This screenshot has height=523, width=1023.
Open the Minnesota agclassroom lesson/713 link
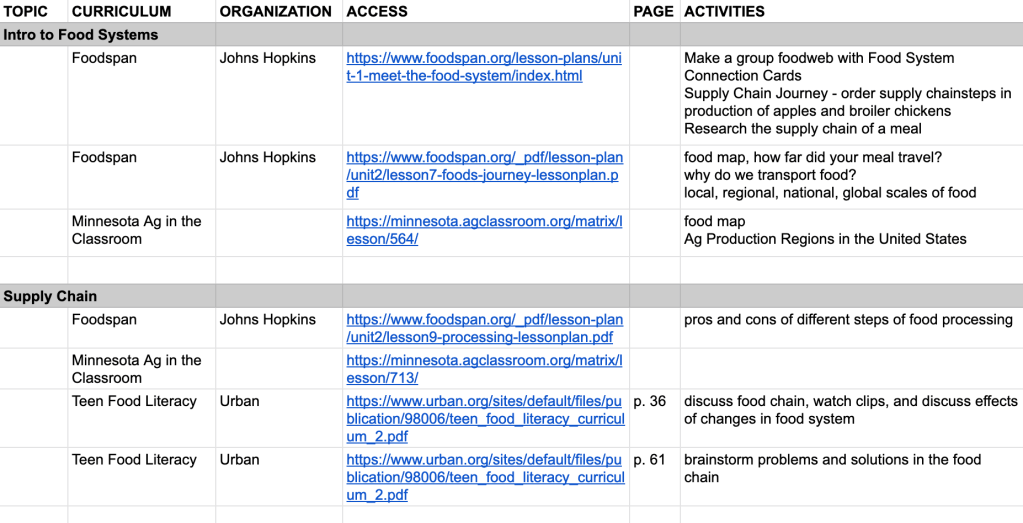[x=484, y=369]
